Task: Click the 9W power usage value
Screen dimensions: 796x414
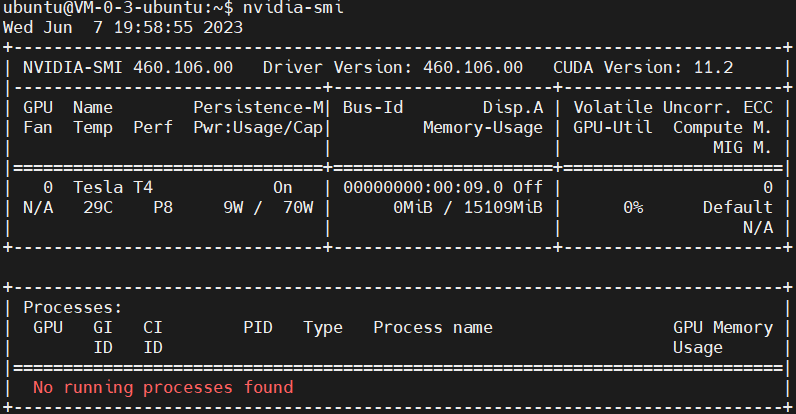Action: tap(233, 208)
